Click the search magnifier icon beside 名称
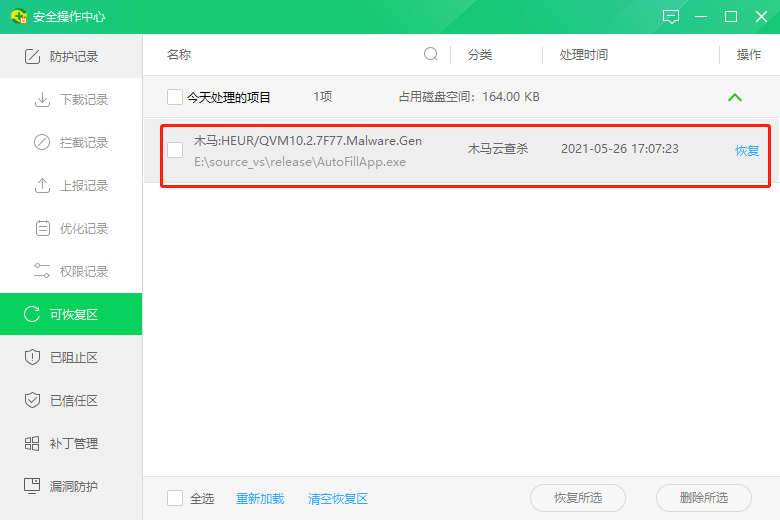780x520 pixels. click(431, 54)
